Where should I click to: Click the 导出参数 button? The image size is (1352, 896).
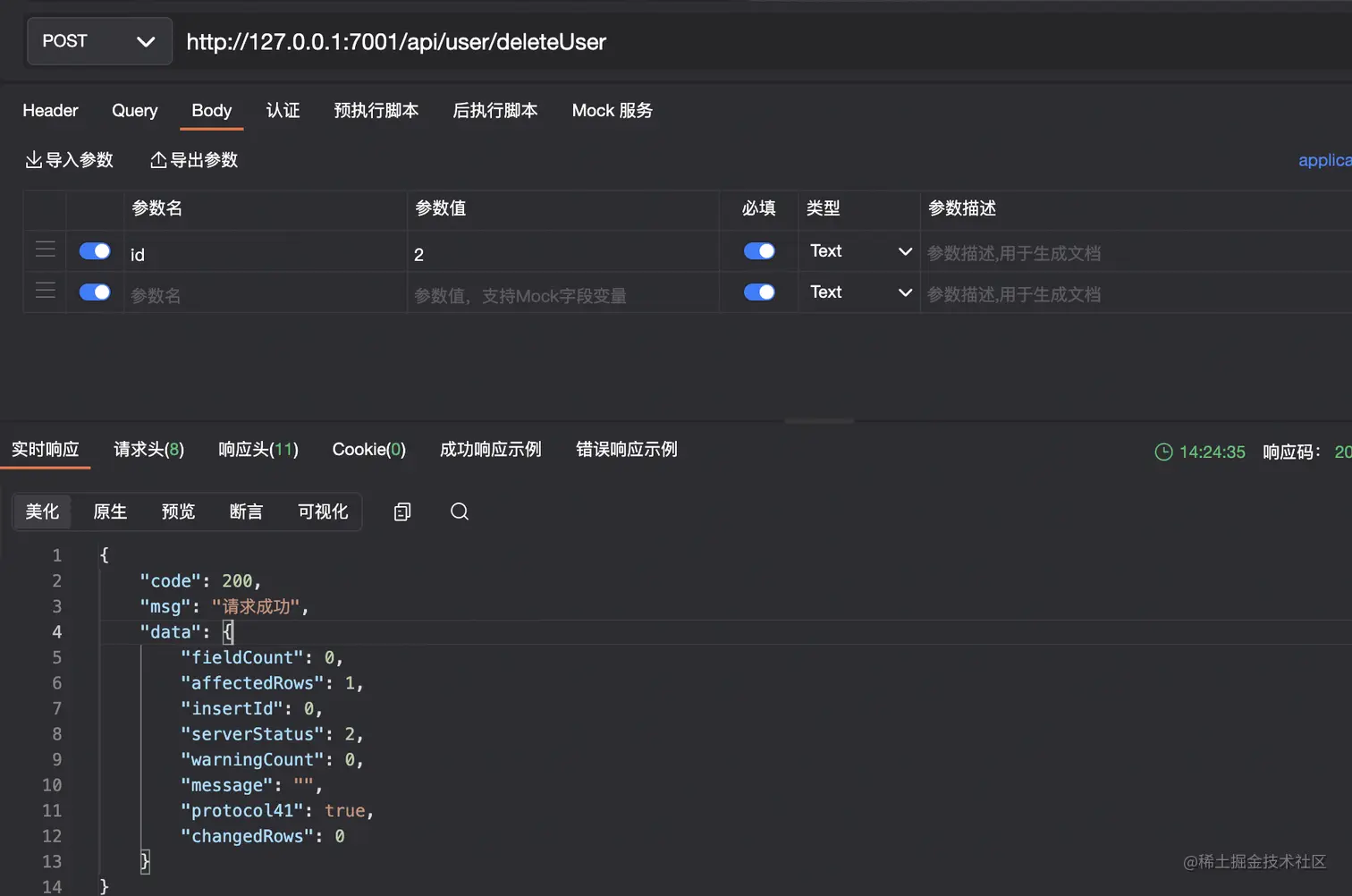click(194, 160)
